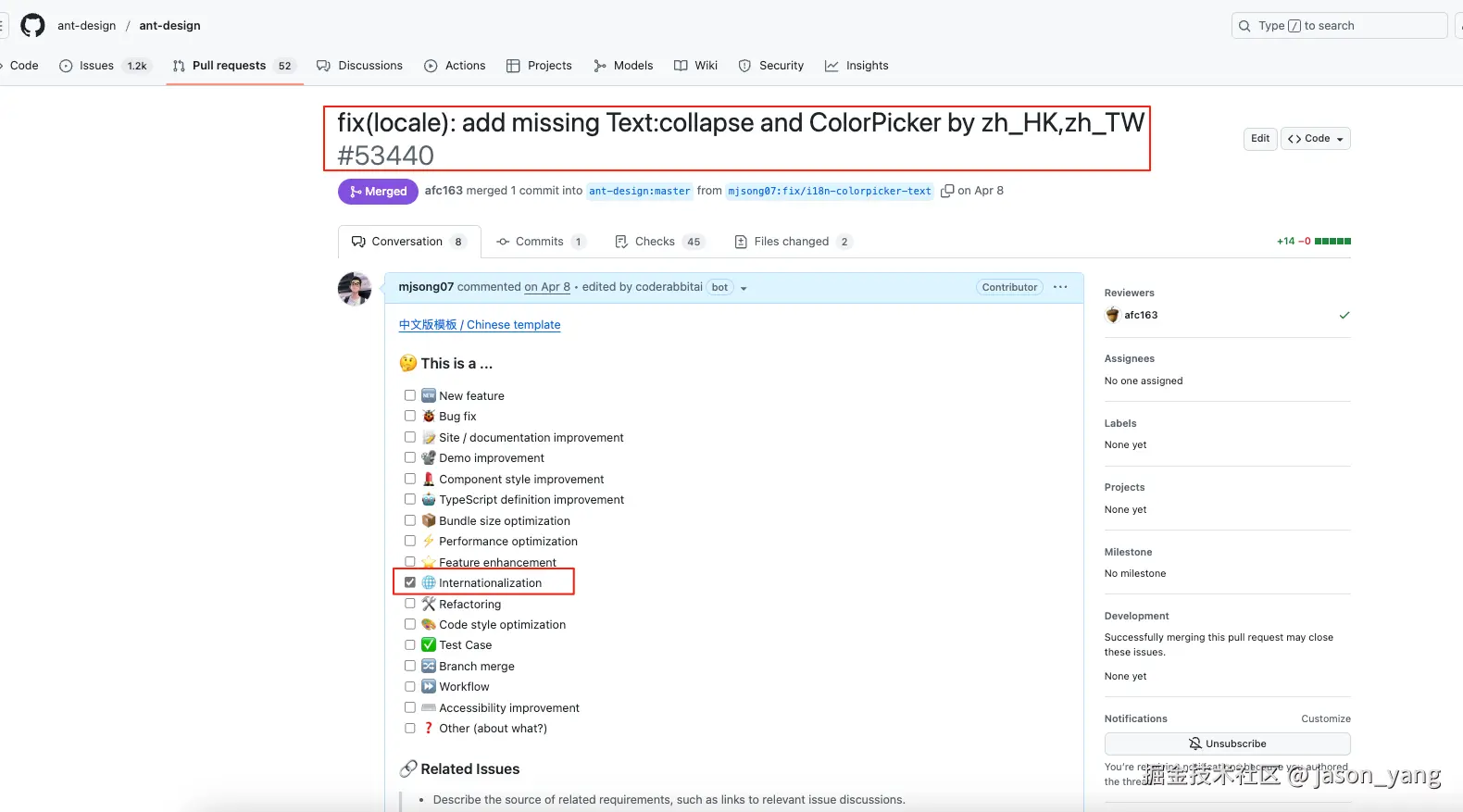Focus the Type / to search field
The height and width of the screenshot is (812, 1463).
tap(1339, 26)
